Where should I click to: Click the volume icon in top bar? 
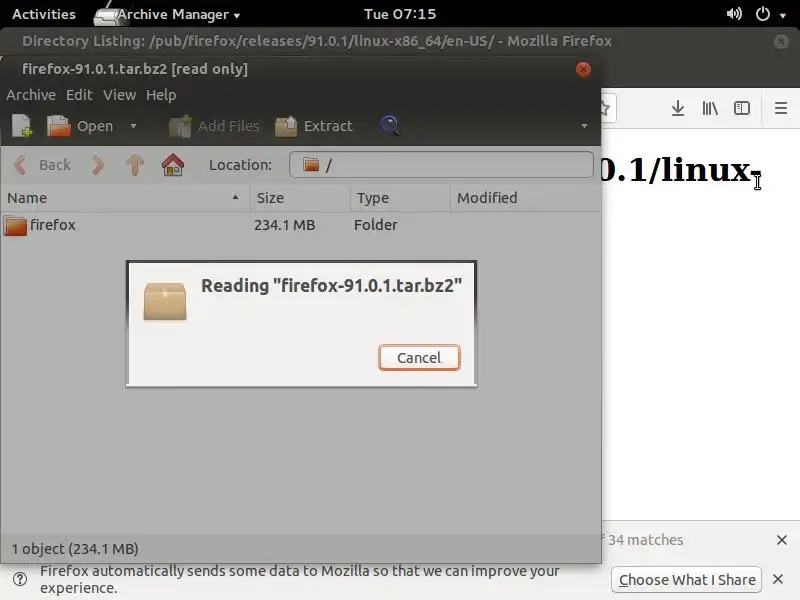[734, 14]
